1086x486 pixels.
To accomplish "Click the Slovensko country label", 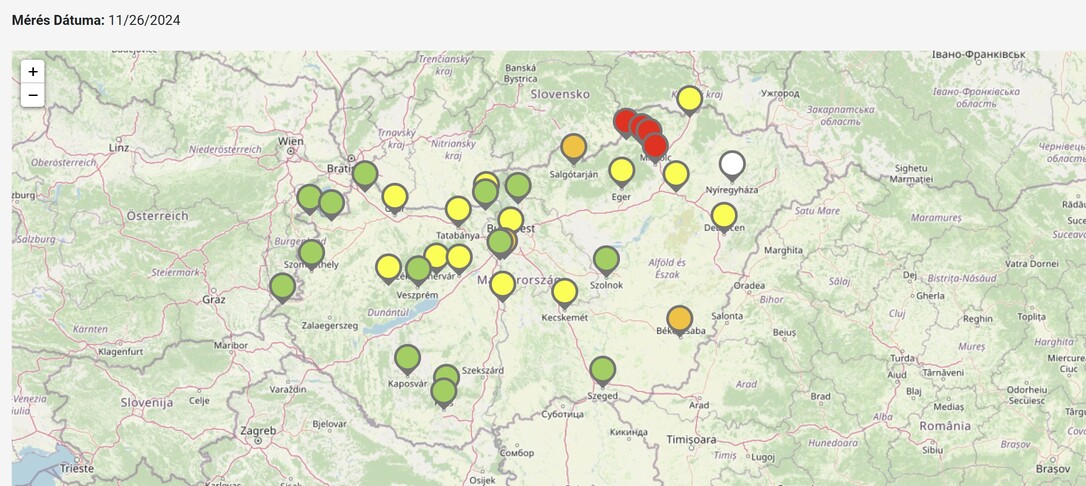I will click(560, 94).
